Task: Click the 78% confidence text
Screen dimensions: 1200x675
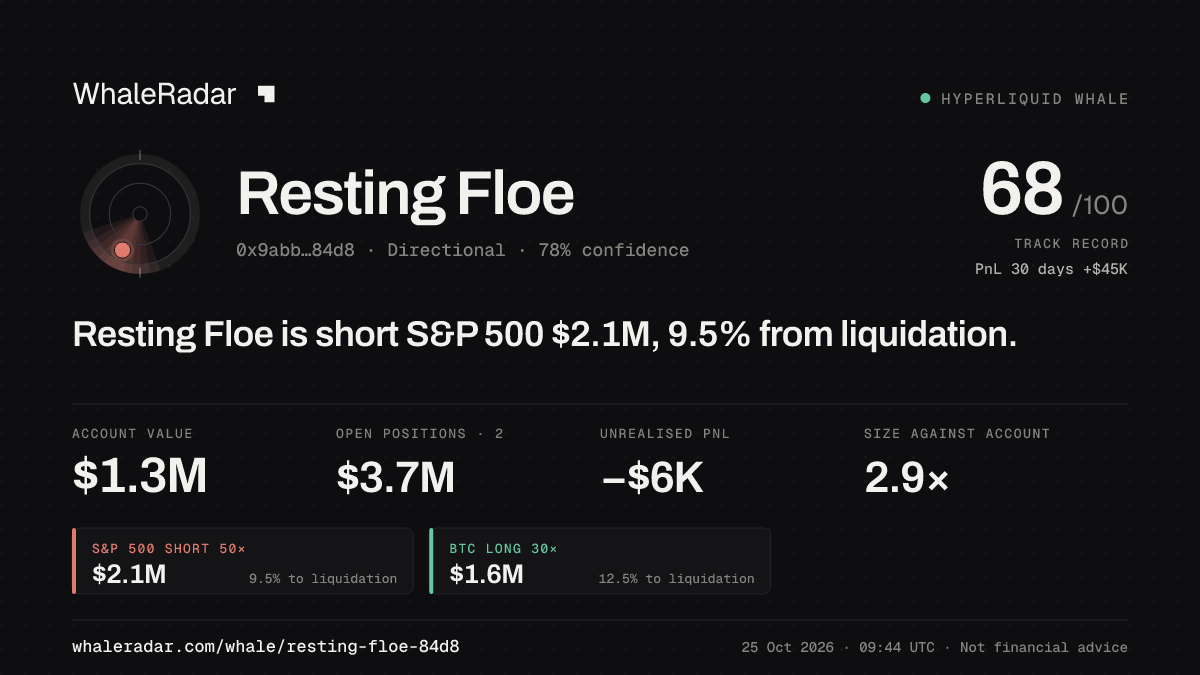Action: 613,250
